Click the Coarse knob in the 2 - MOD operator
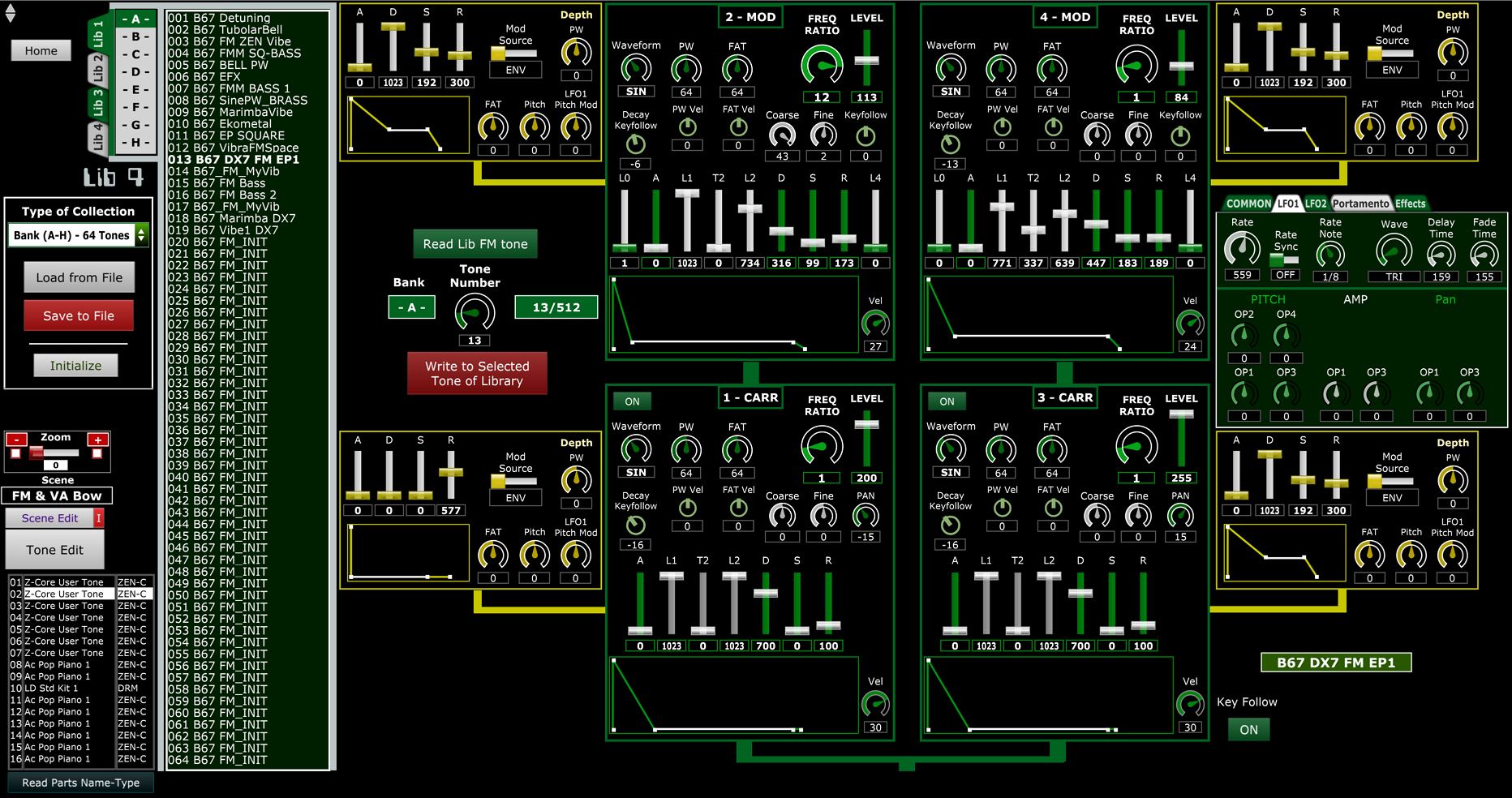Image resolution: width=1512 pixels, height=798 pixels. pos(782,135)
